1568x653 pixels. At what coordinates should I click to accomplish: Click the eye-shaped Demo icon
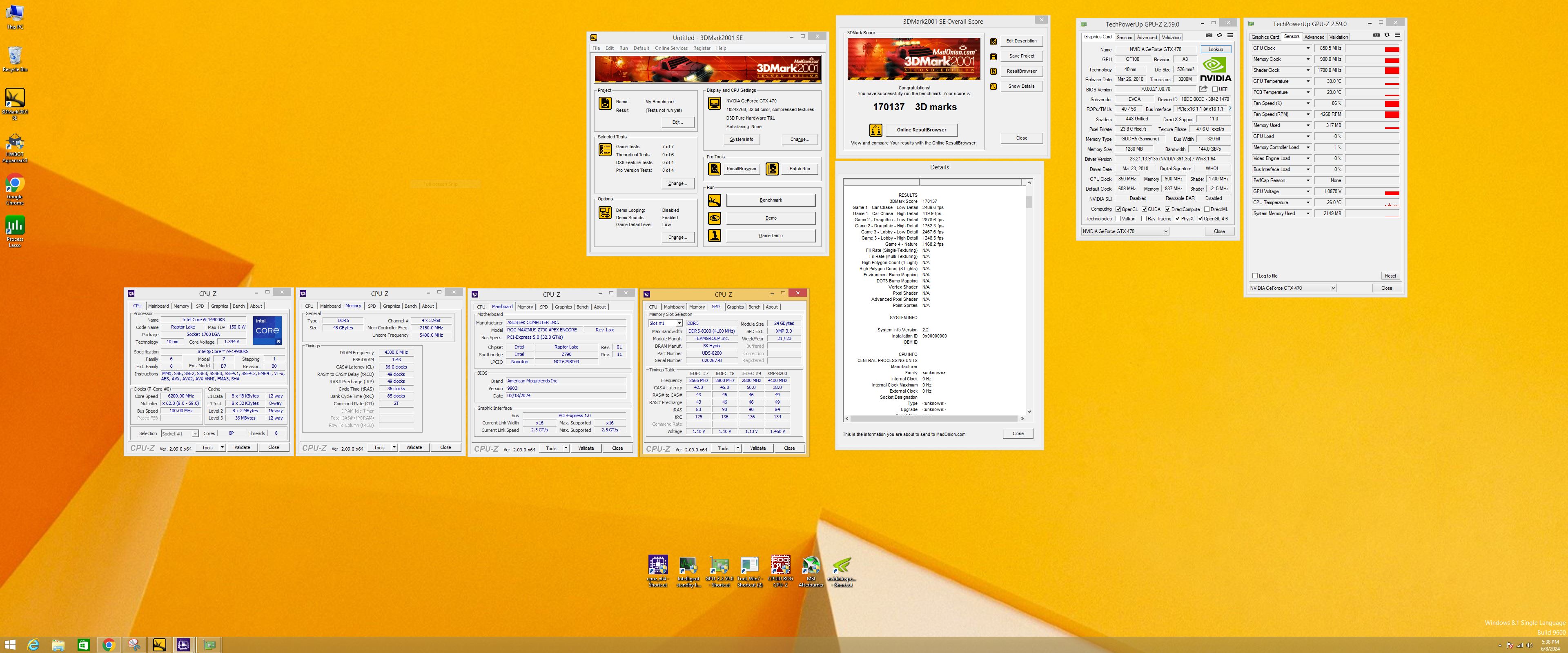(715, 218)
